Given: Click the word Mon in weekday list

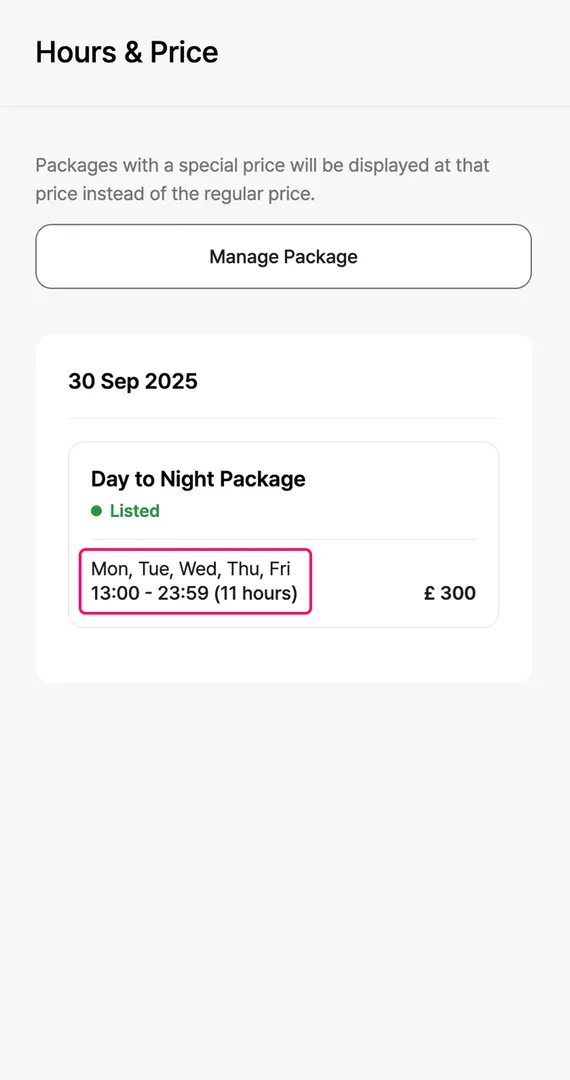Looking at the screenshot, I should (x=110, y=569).
